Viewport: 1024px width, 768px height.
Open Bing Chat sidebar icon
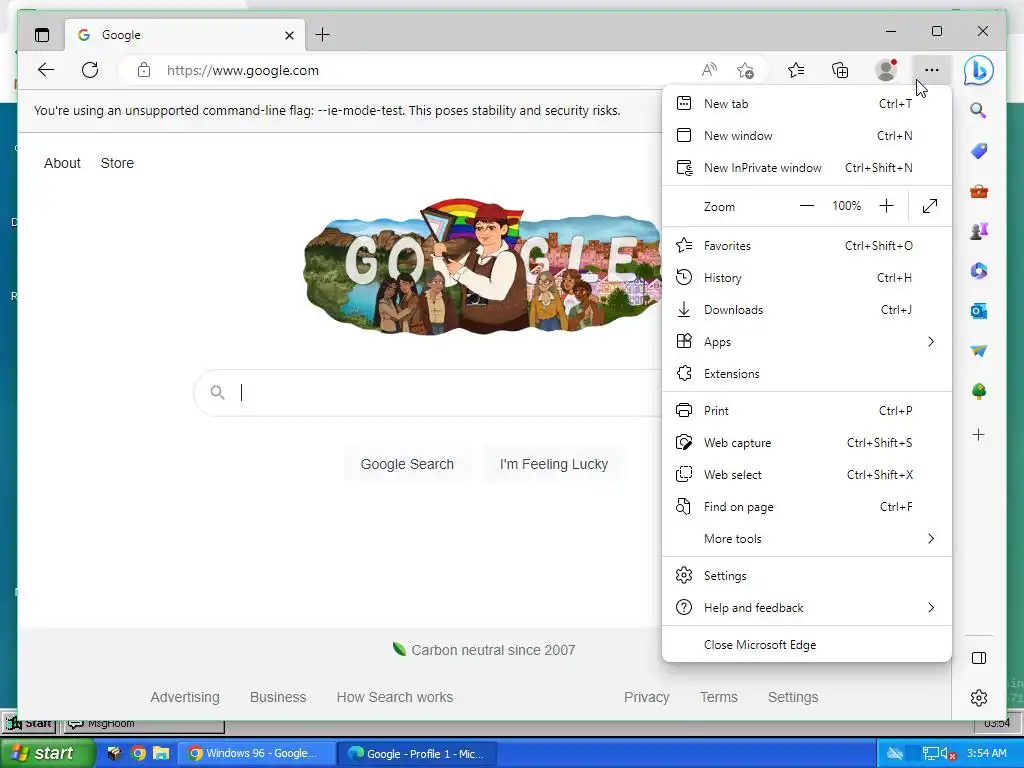point(979,71)
